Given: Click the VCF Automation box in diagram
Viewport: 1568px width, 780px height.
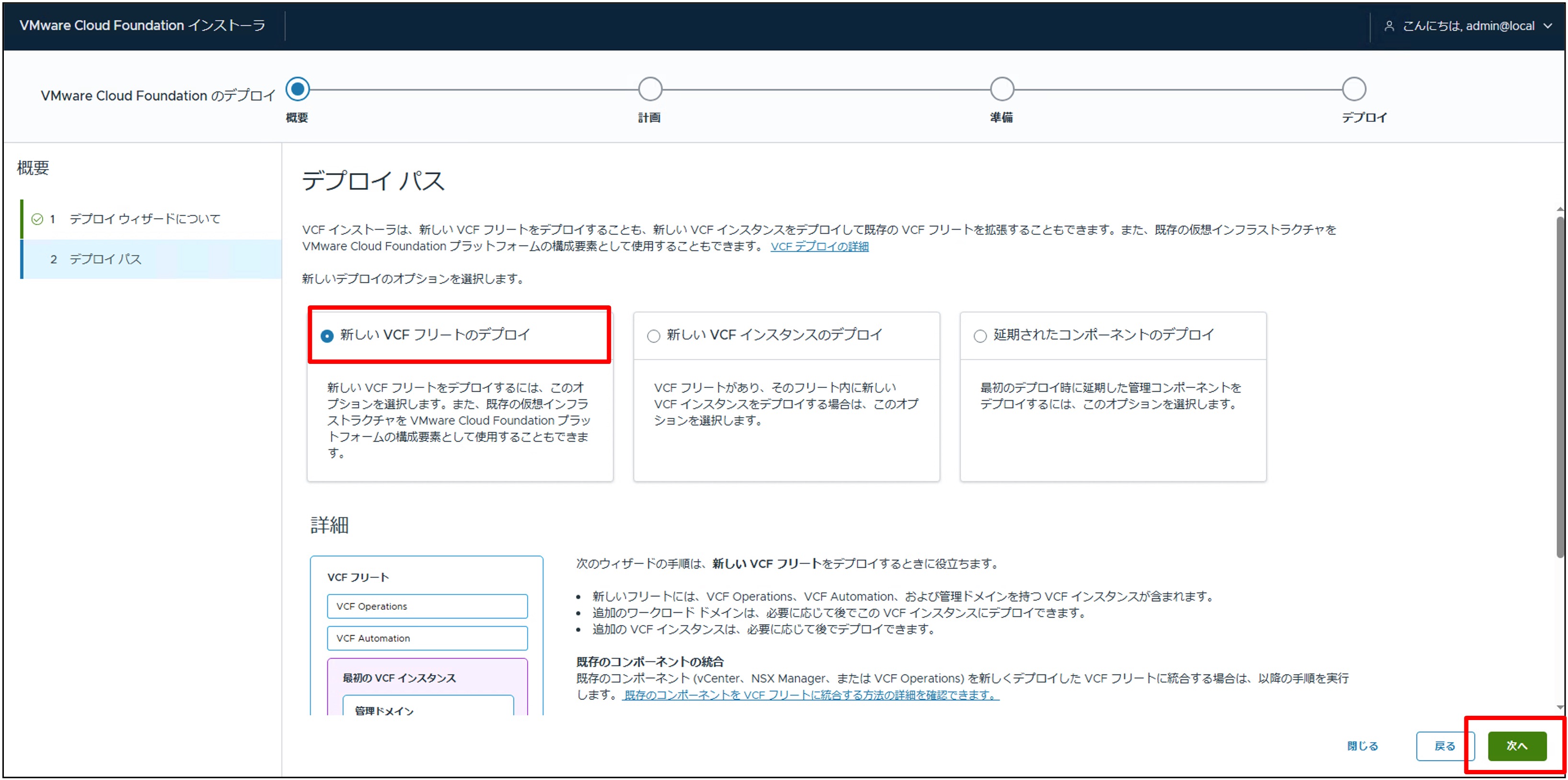Looking at the screenshot, I should pos(427,638).
